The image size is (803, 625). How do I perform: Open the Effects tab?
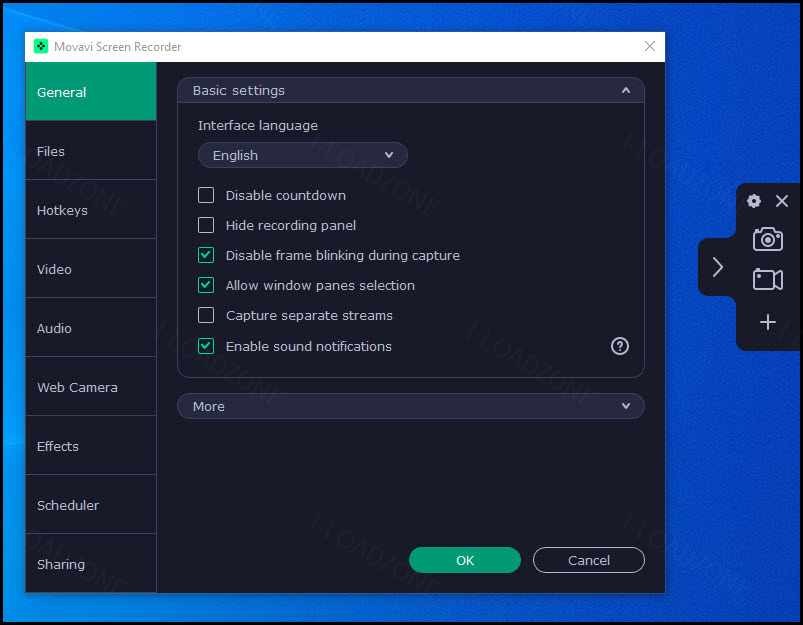[x=91, y=445]
